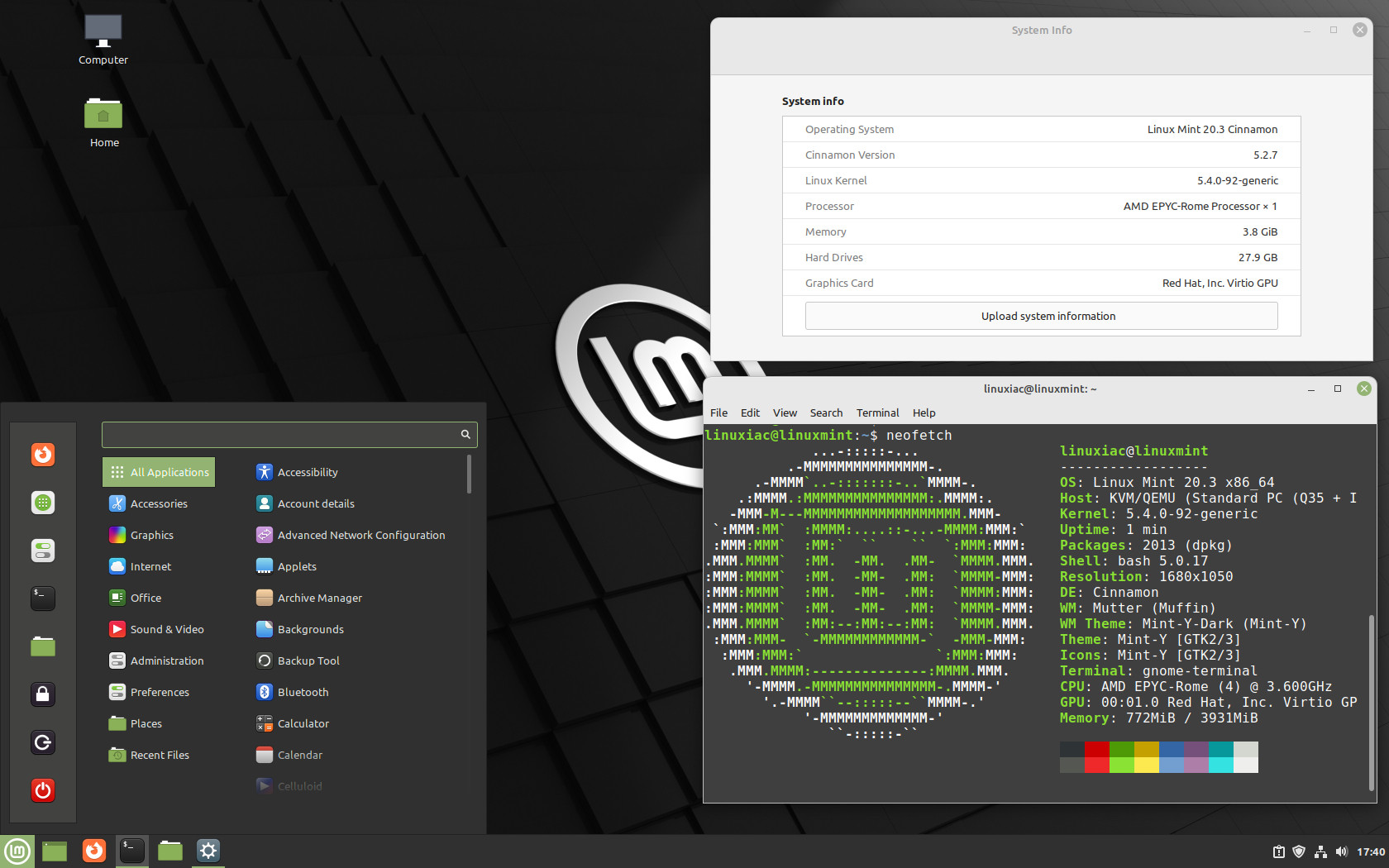This screenshot has width=1389, height=868.
Task: Select the Graphics Card row value
Action: click(x=1220, y=283)
